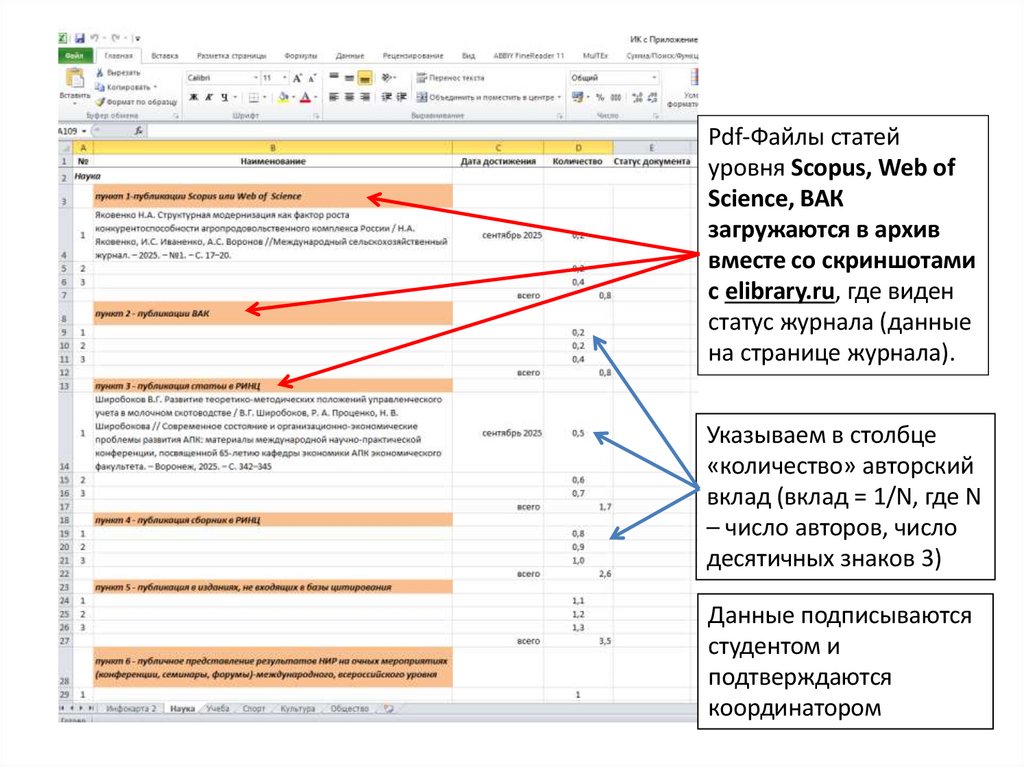Viewport: 1024px width, 767px height.
Task: Click the Количество header cell
Action: [578, 161]
